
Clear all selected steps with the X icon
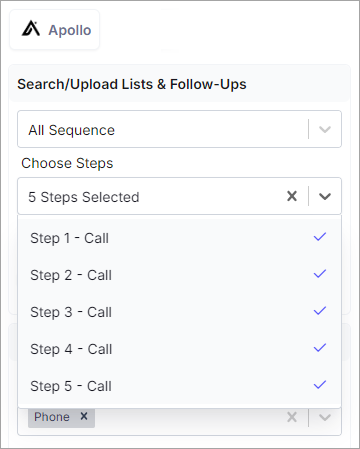(x=292, y=196)
